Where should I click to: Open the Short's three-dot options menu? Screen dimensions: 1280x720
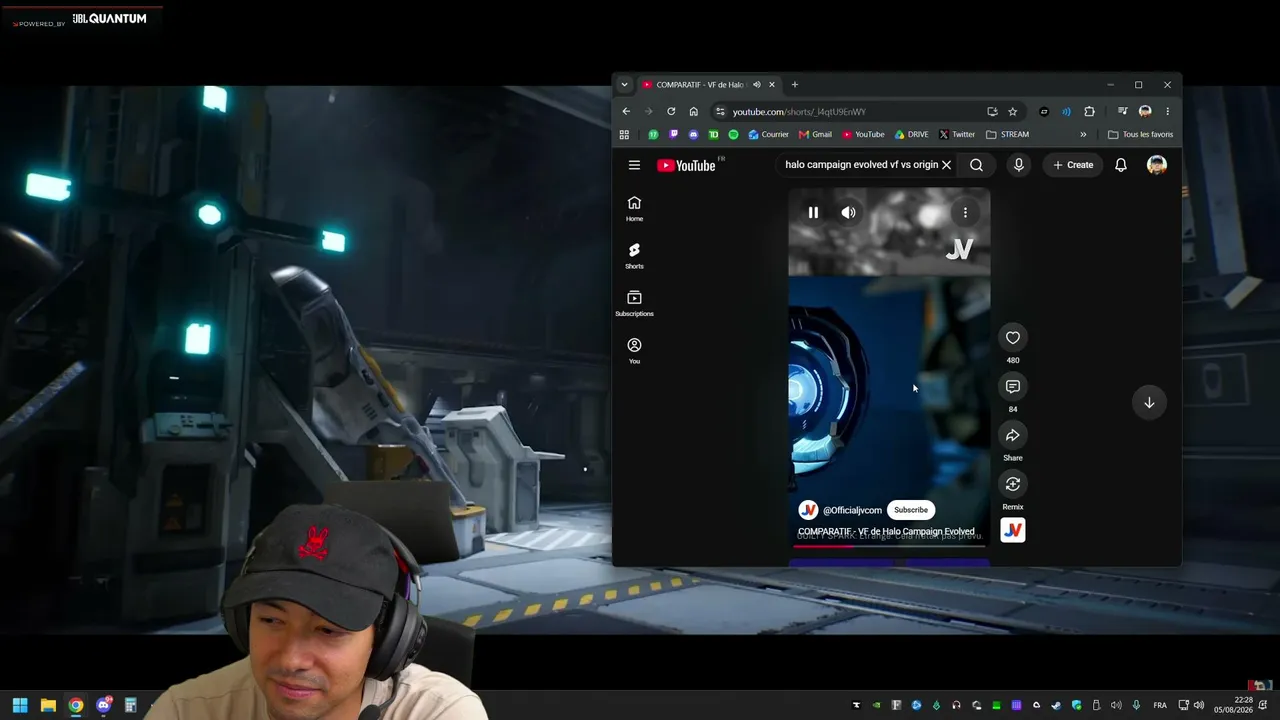coord(965,213)
